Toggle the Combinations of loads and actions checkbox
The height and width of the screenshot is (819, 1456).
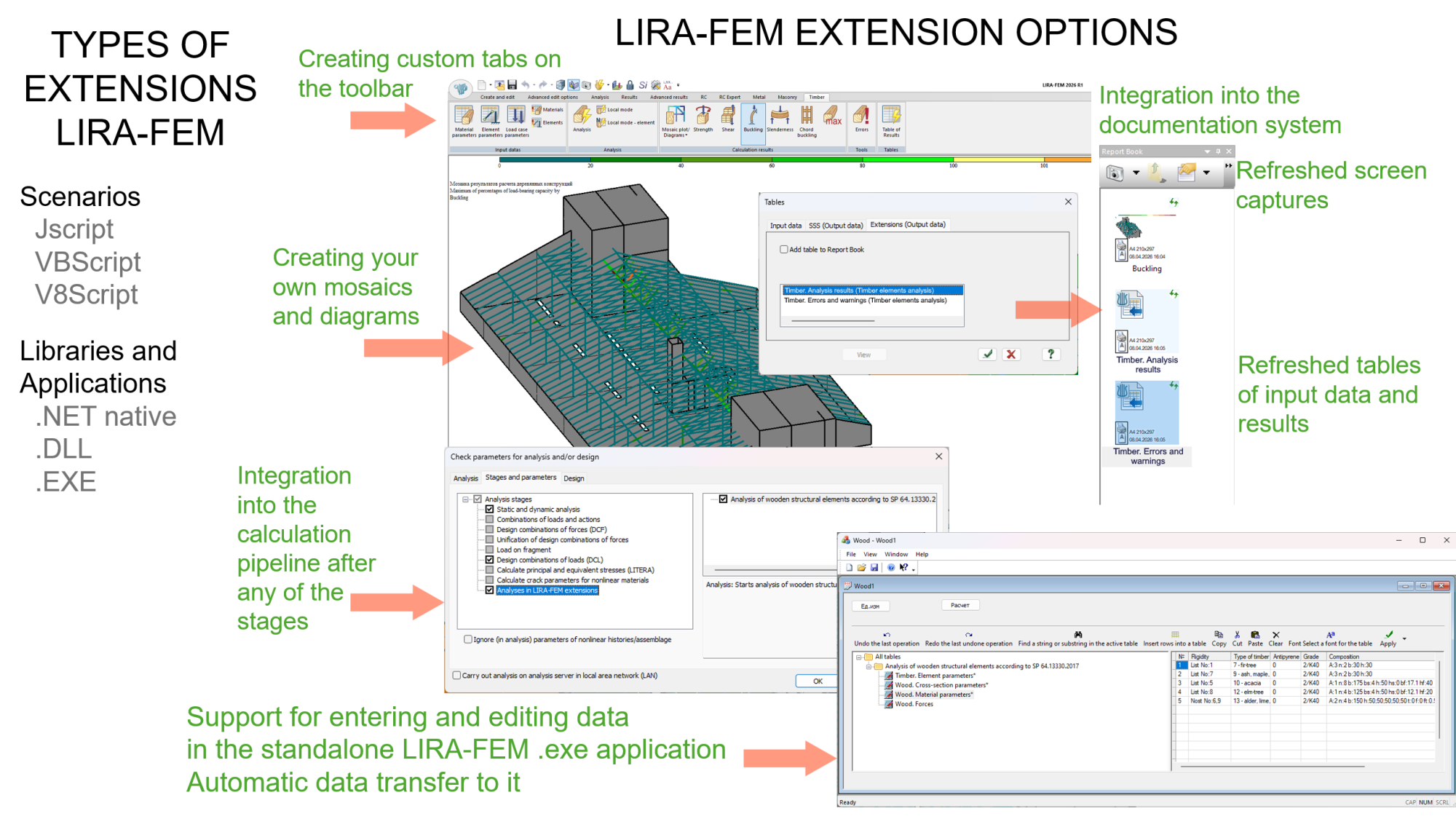coord(490,520)
